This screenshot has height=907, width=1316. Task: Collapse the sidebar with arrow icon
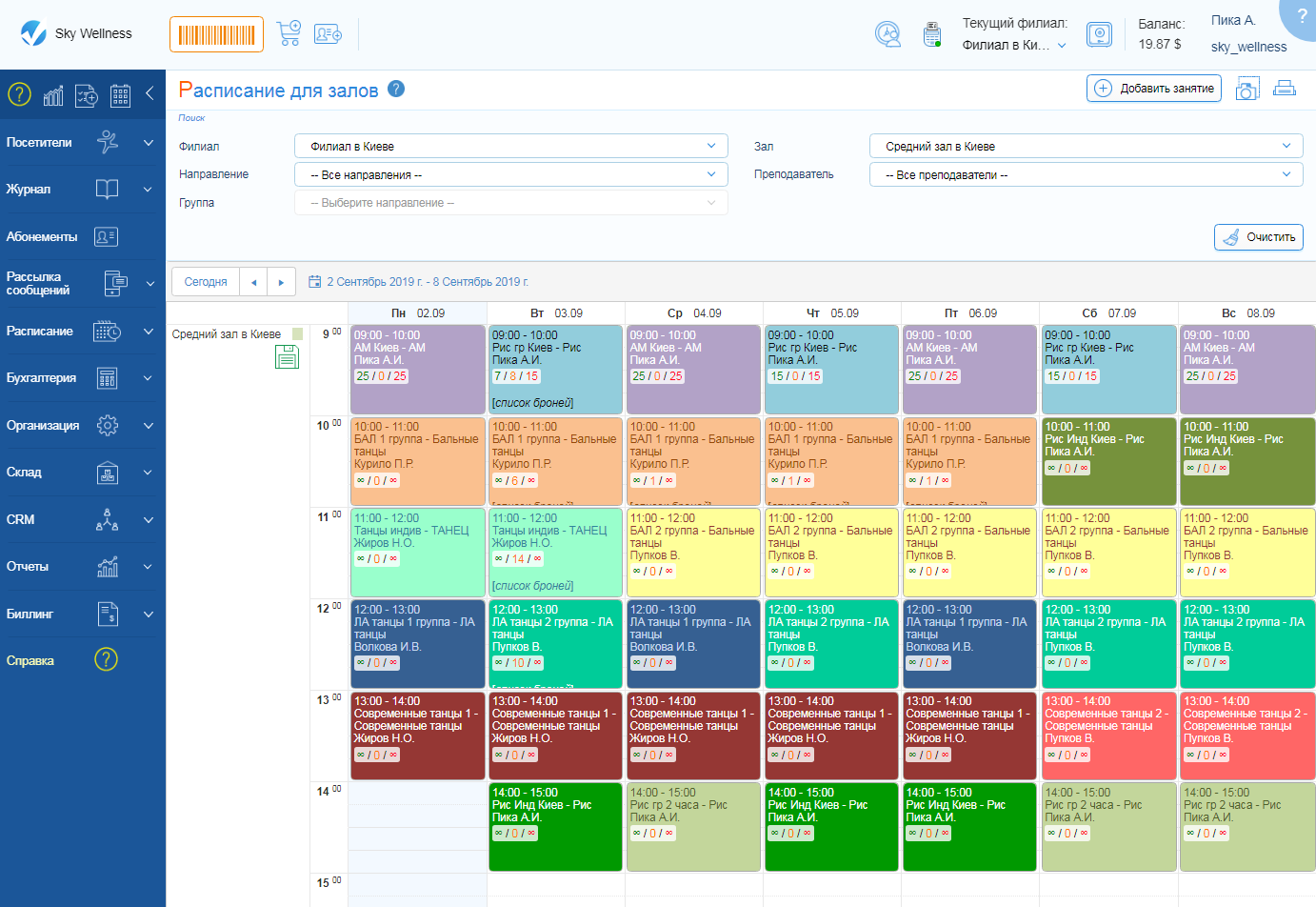pyautogui.click(x=150, y=93)
